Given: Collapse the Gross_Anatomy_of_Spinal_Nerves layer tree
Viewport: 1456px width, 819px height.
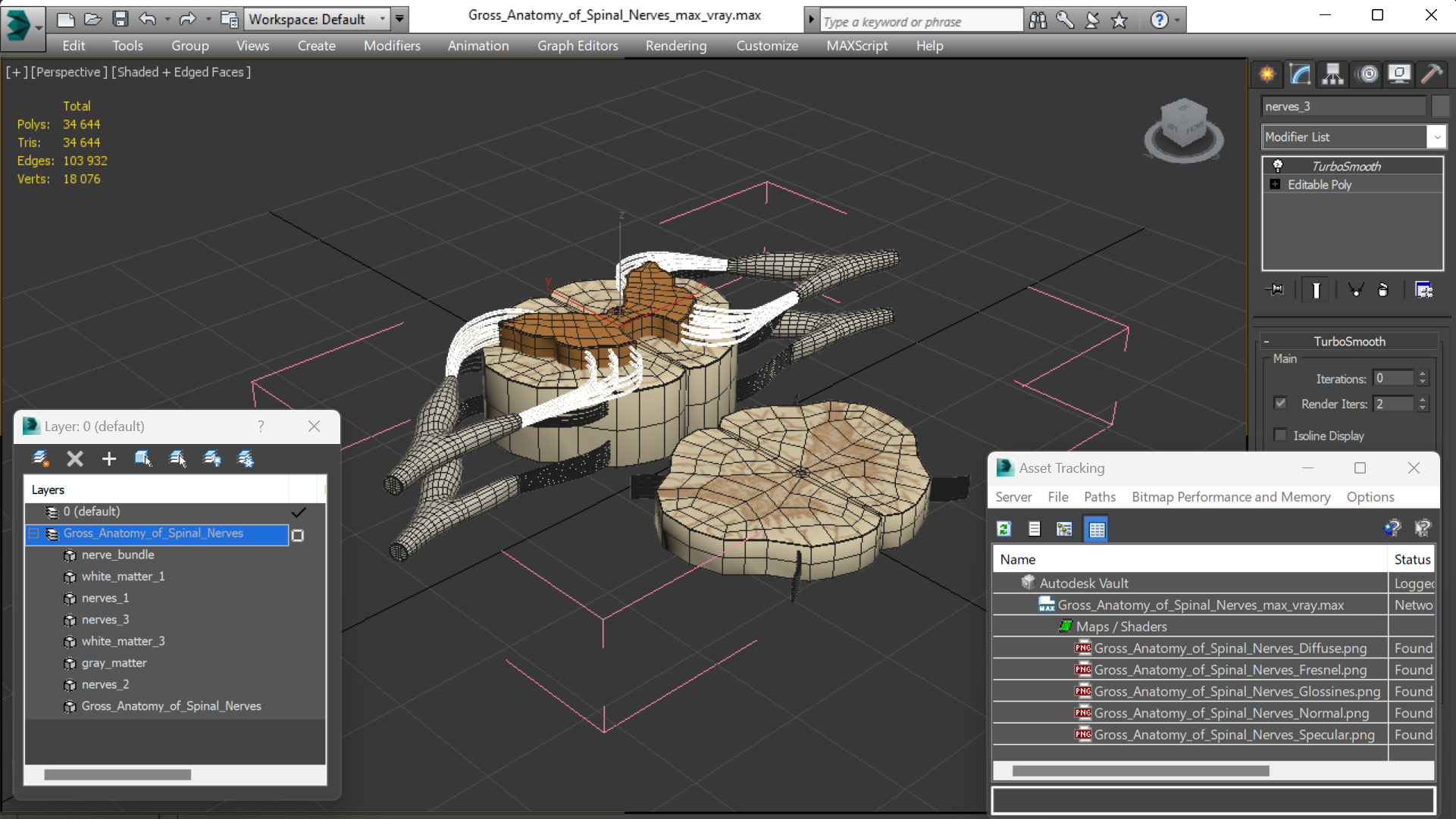Looking at the screenshot, I should (34, 534).
